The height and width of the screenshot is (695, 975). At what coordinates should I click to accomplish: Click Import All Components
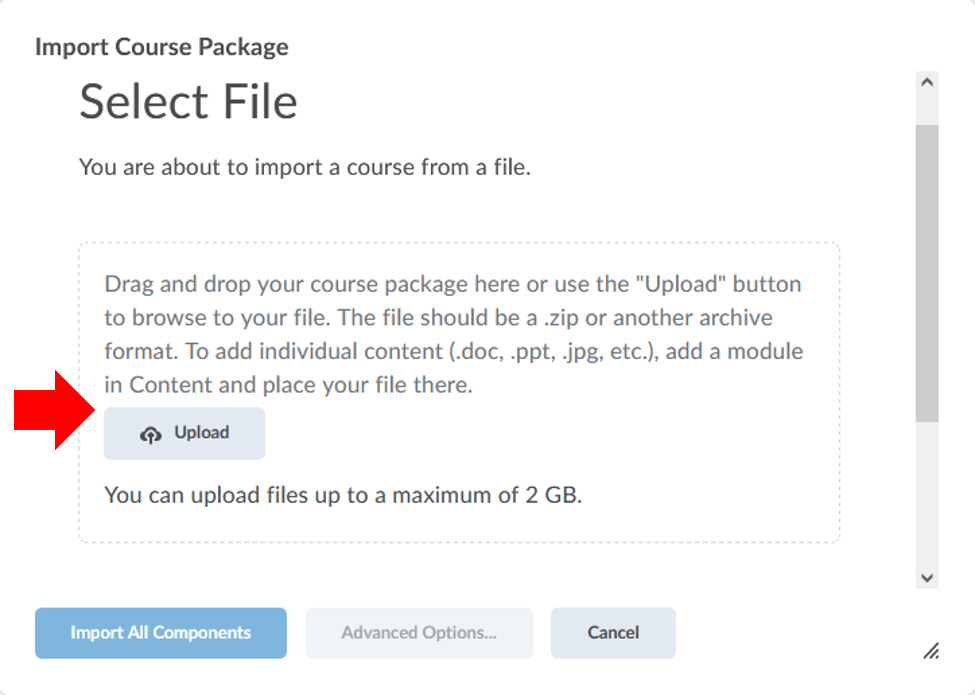[160, 632]
